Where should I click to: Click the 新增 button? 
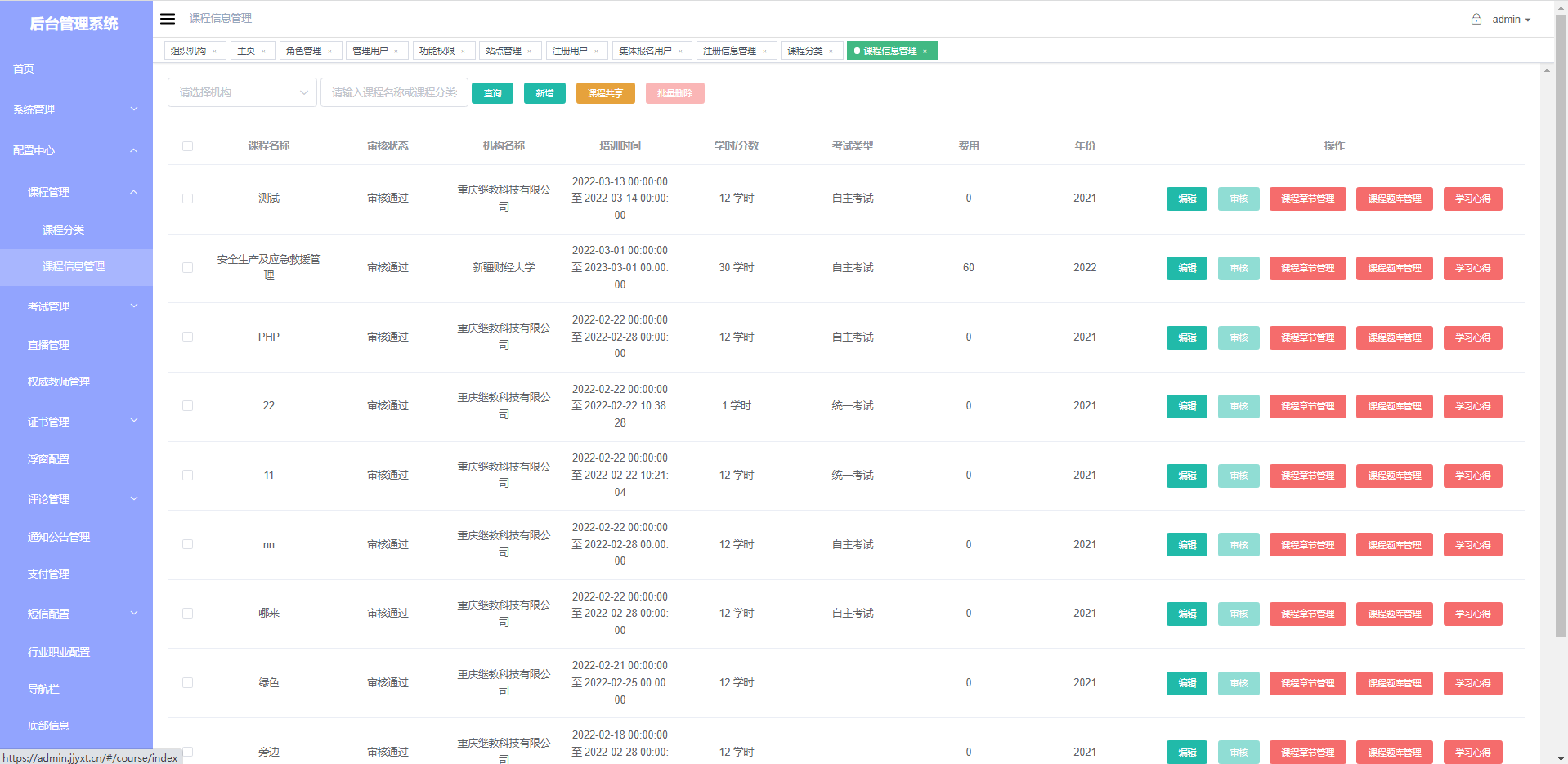click(x=544, y=93)
